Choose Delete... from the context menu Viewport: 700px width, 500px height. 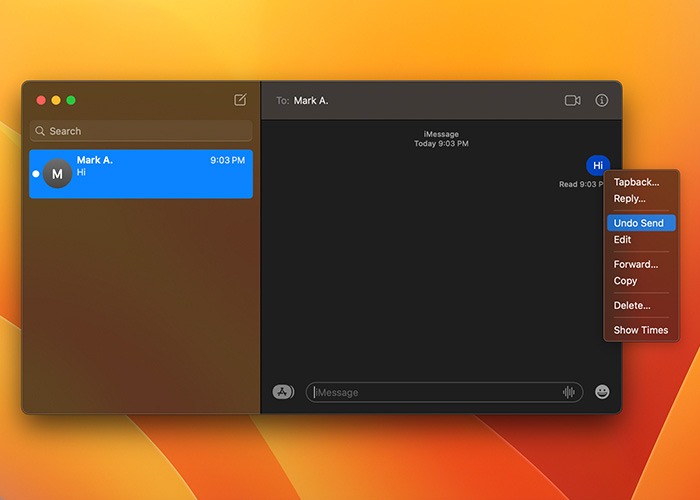coord(641,305)
